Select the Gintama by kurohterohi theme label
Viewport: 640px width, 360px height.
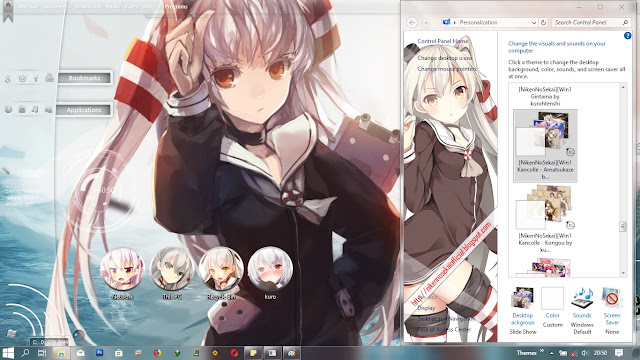(545, 96)
